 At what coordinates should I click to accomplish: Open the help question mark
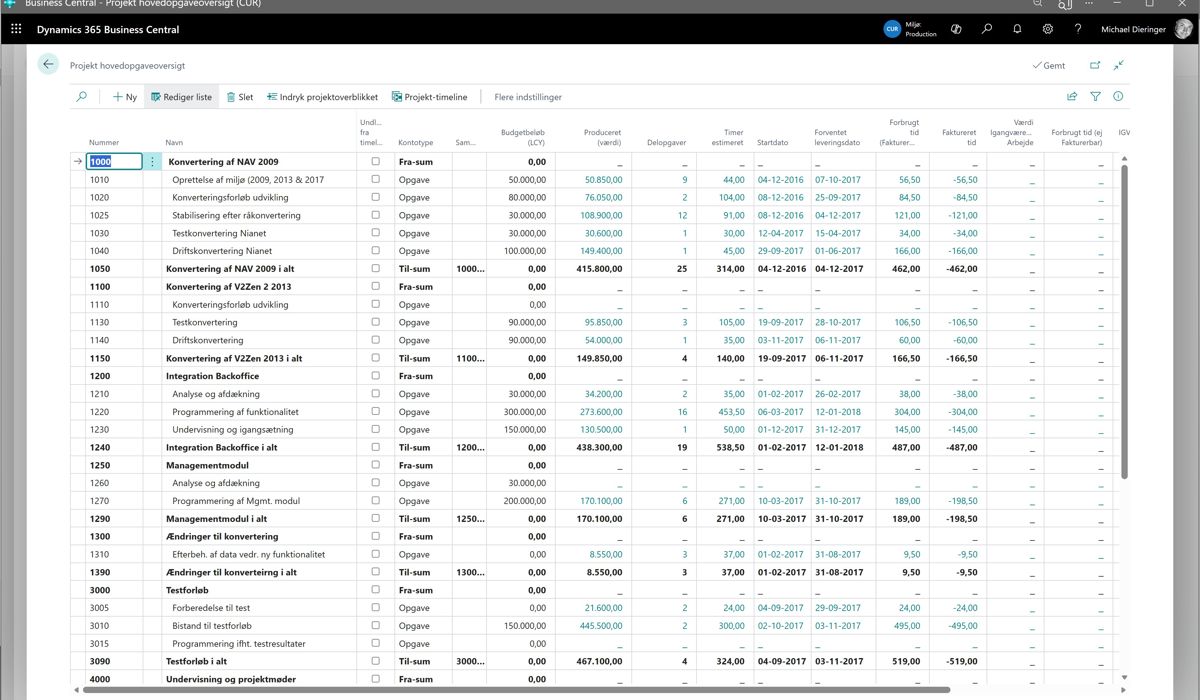[x=1077, y=29]
